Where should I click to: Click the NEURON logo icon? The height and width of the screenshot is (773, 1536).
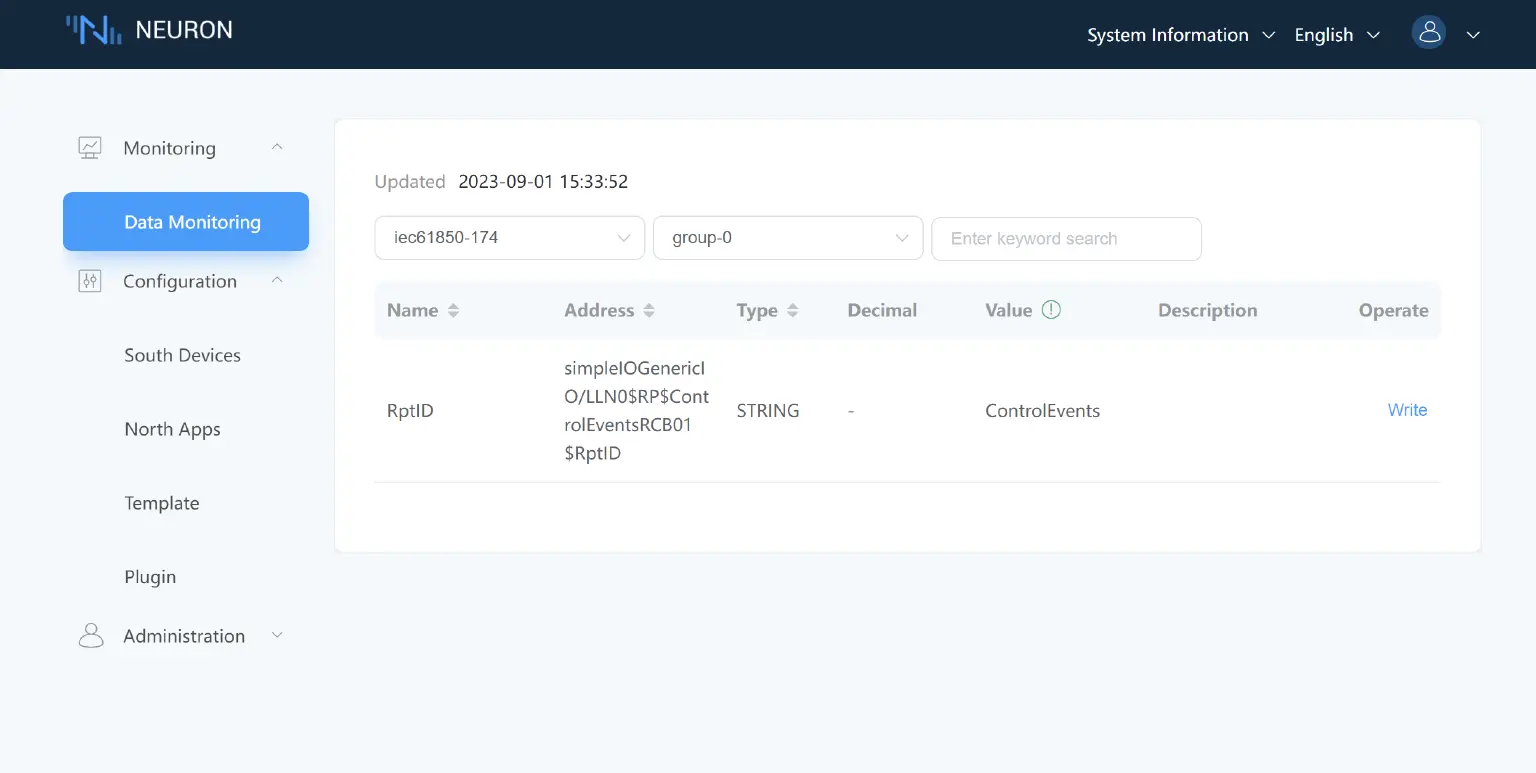(x=94, y=29)
